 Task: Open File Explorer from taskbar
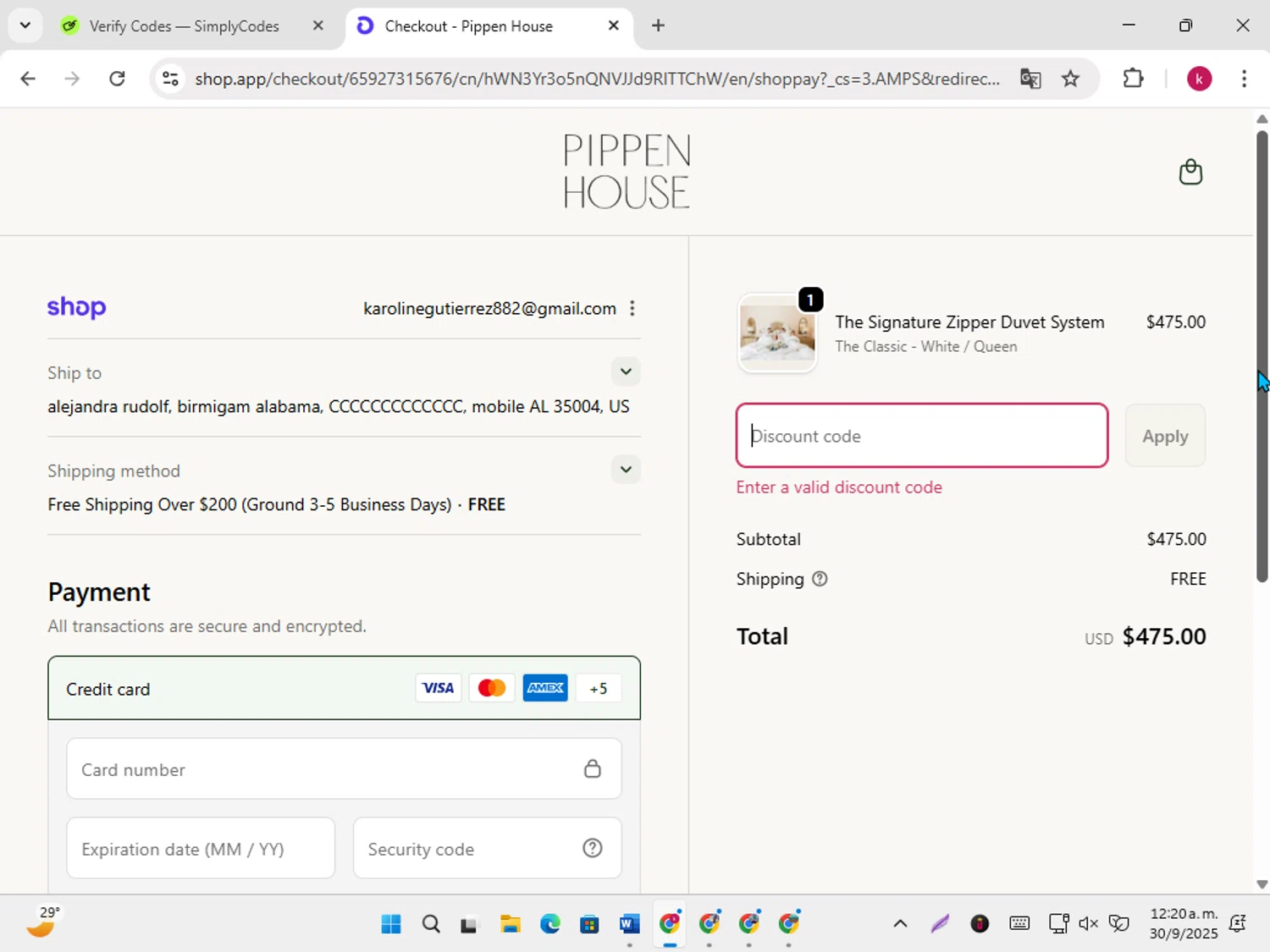(x=510, y=923)
